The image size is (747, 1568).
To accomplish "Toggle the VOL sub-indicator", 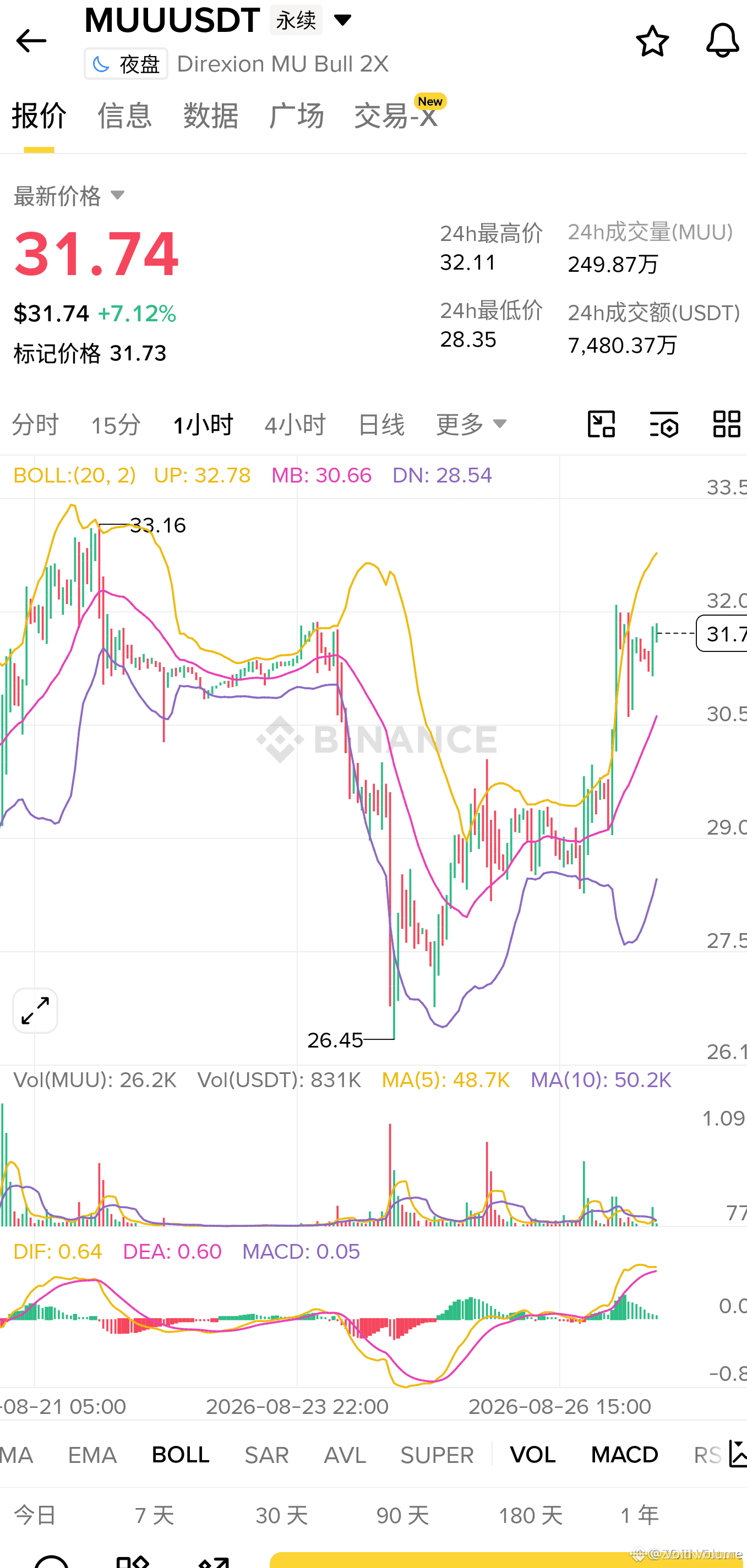I will (x=533, y=1455).
